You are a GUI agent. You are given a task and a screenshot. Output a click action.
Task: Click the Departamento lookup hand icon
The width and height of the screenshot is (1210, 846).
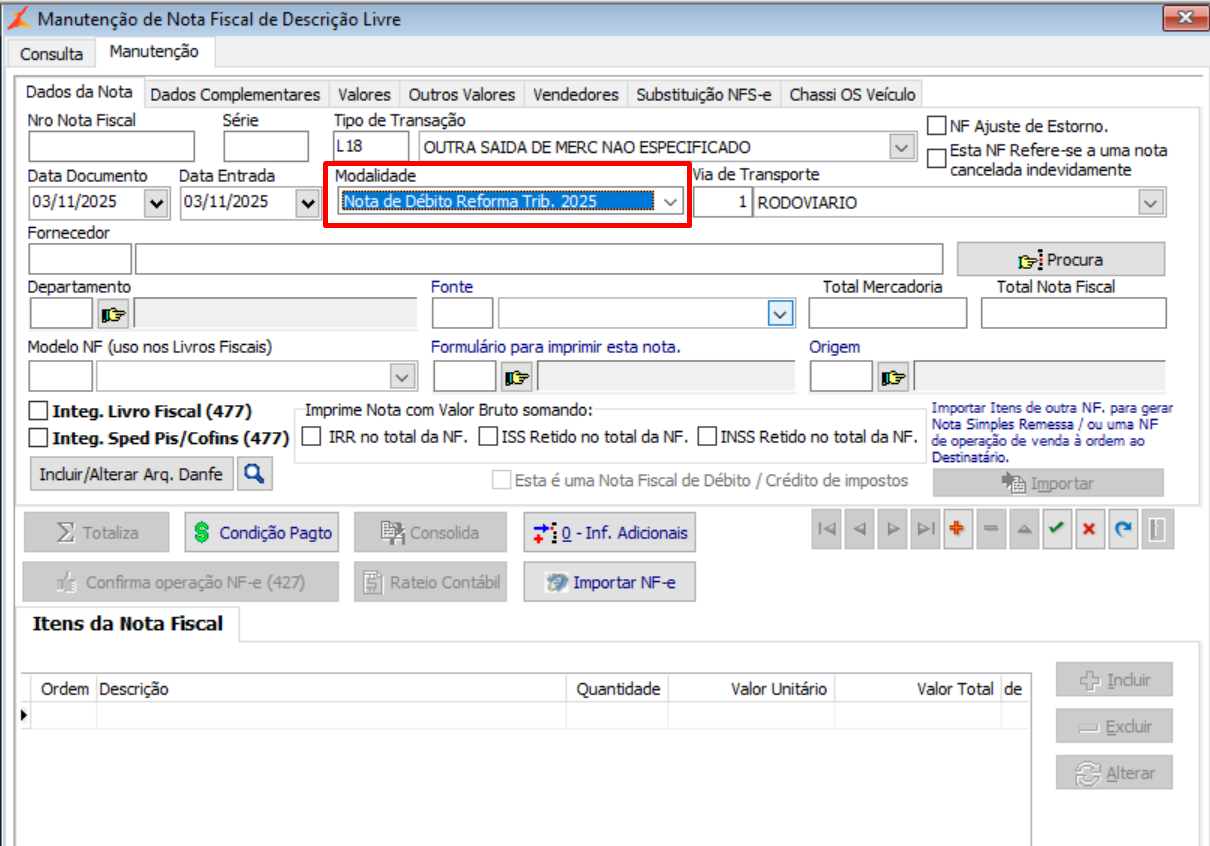[114, 314]
